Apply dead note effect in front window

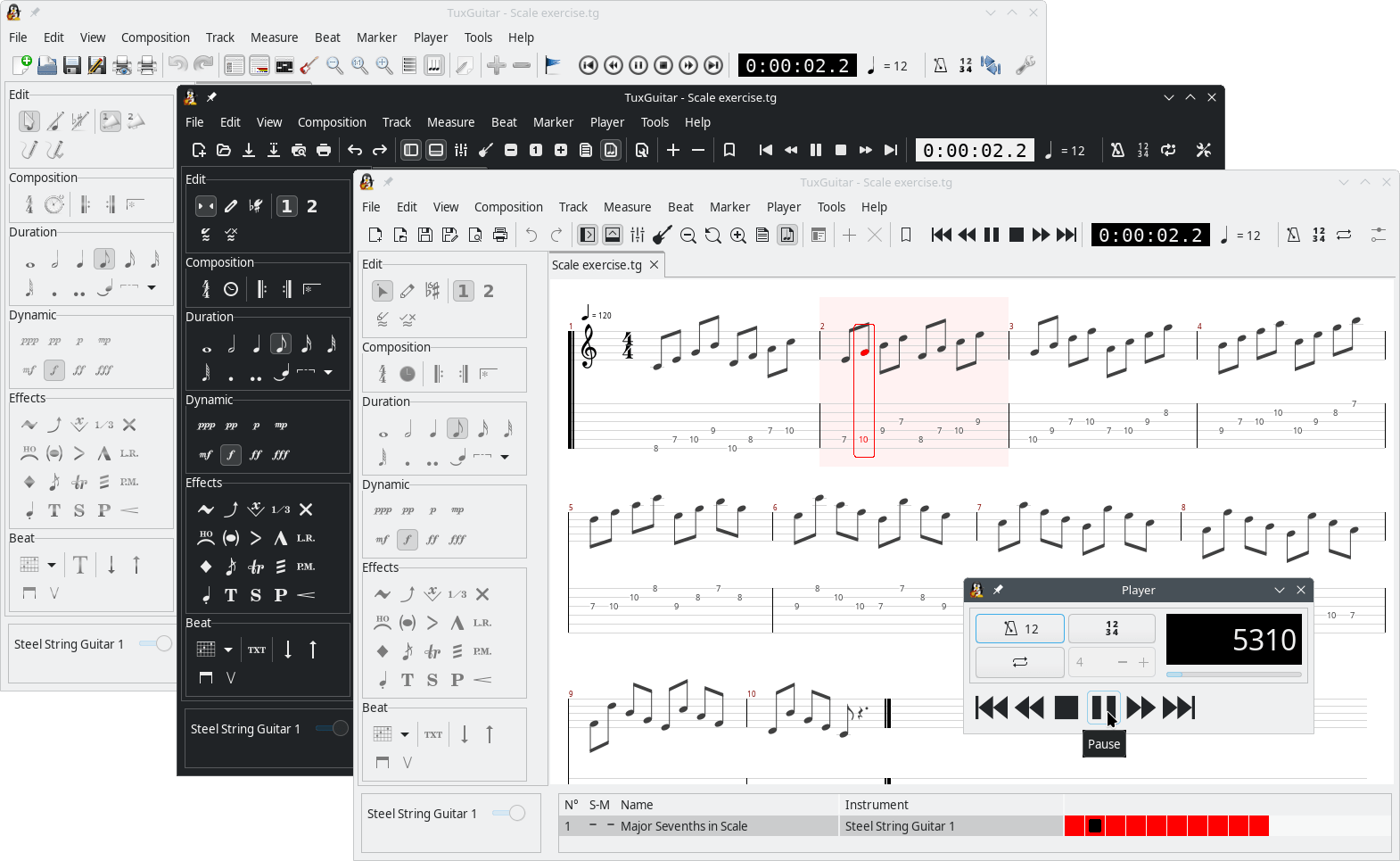pos(482,594)
